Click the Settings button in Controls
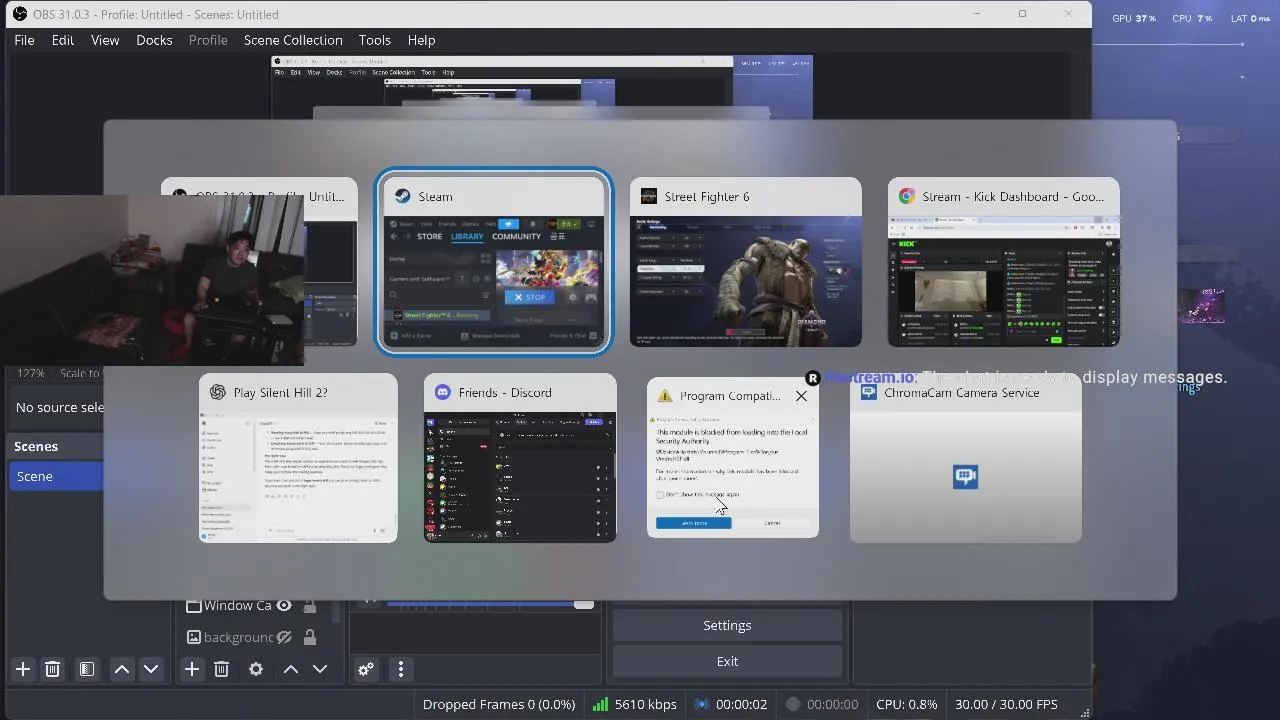Viewport: 1280px width, 720px height. 727,625
